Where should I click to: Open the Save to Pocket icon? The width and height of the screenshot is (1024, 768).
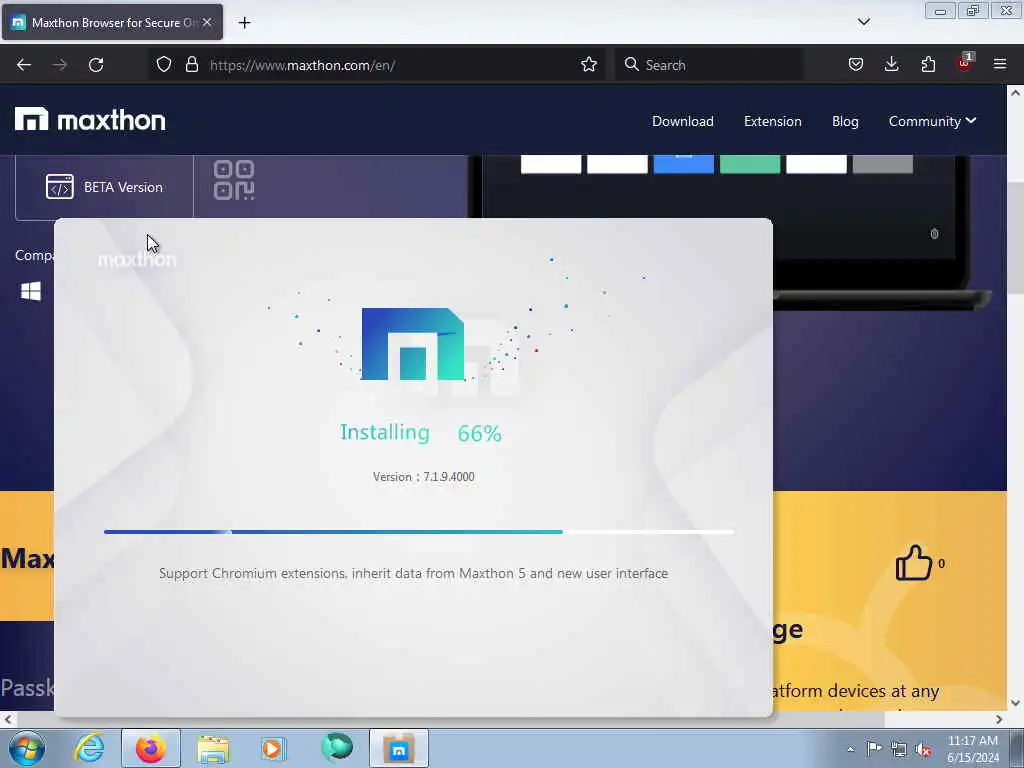[856, 65]
